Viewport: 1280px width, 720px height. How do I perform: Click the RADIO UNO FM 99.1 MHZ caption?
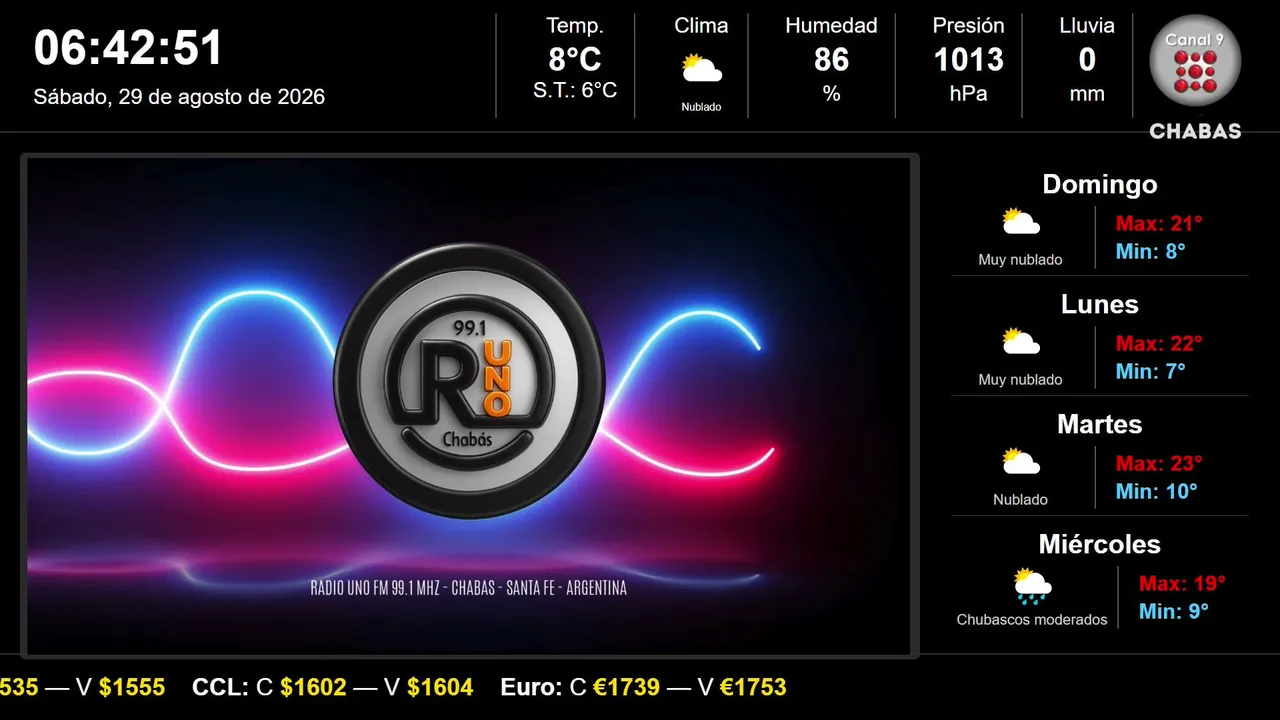click(469, 588)
